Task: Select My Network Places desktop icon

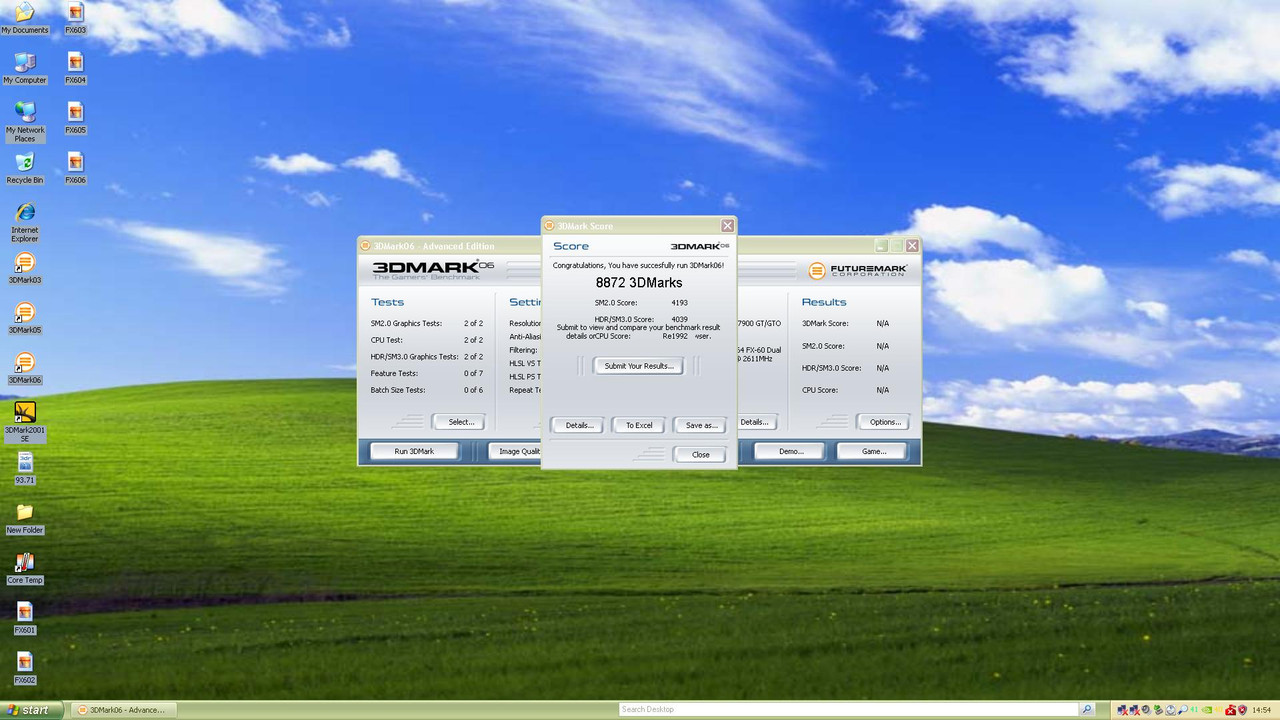Action: coord(25,121)
